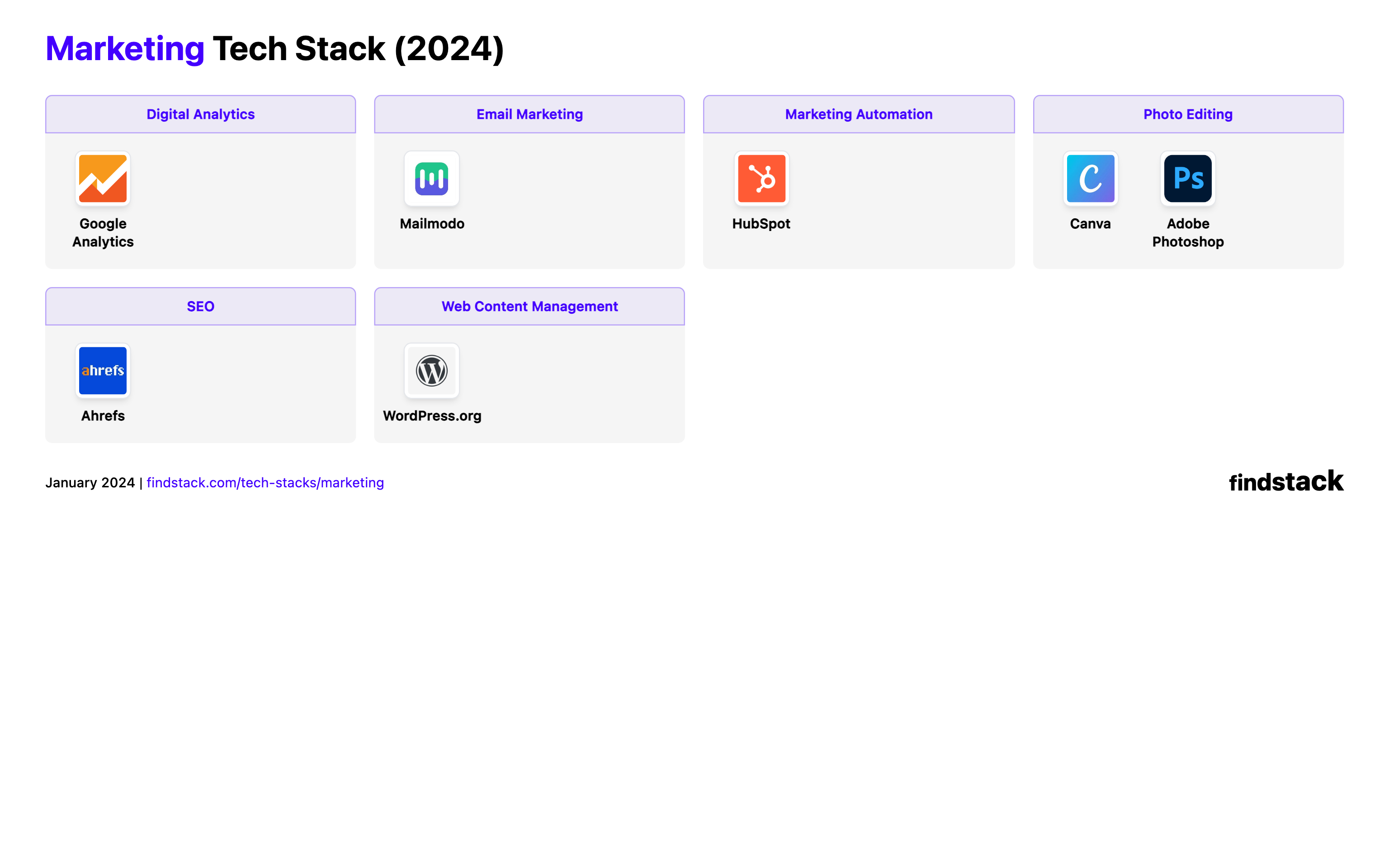Click the January 2024 date text

click(x=90, y=483)
